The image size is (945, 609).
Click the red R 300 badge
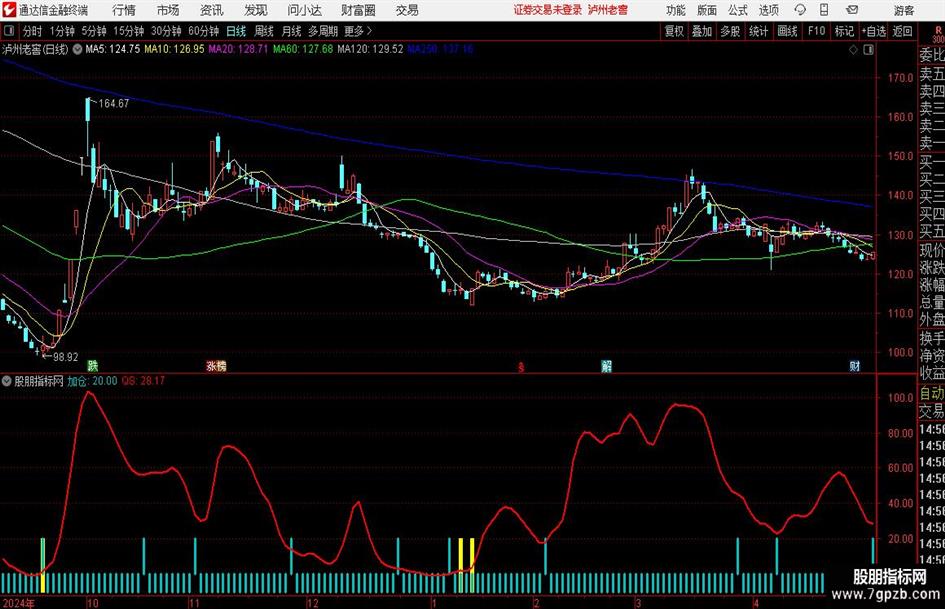pyautogui.click(x=938, y=35)
